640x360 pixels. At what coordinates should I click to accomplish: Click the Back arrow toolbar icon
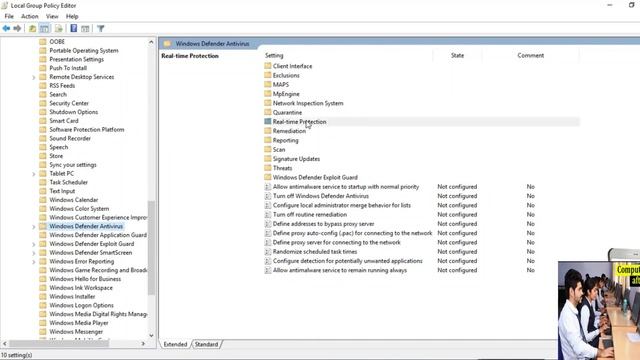(6, 28)
